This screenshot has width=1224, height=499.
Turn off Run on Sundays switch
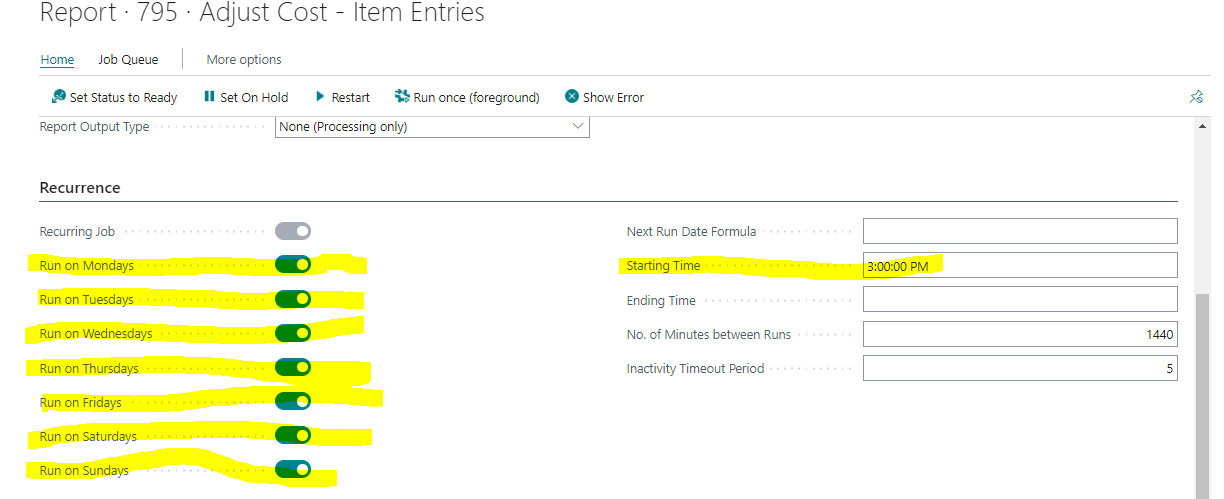click(293, 469)
